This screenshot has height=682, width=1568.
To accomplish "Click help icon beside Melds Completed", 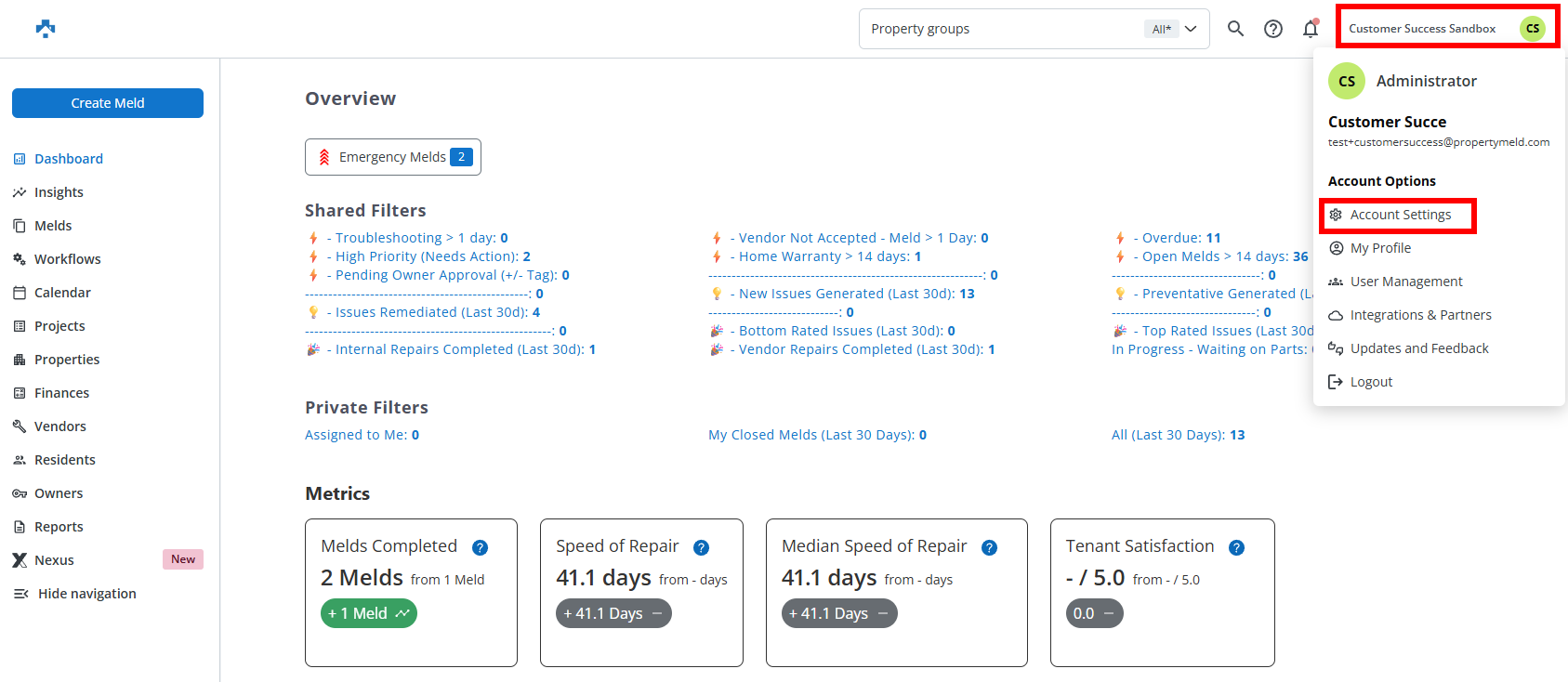I will (x=480, y=548).
